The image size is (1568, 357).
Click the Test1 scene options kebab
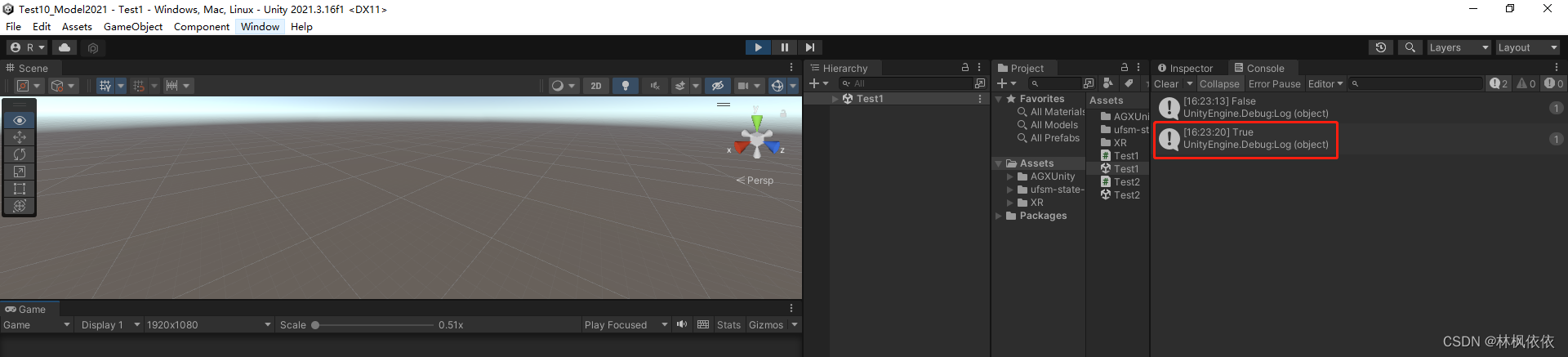(x=980, y=99)
